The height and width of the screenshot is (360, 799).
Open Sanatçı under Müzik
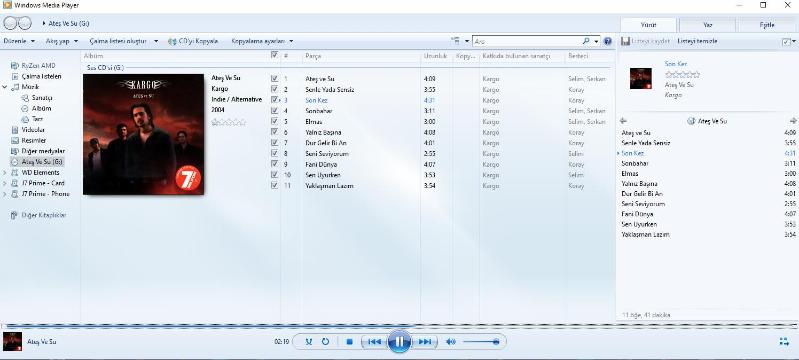pyautogui.click(x=42, y=98)
